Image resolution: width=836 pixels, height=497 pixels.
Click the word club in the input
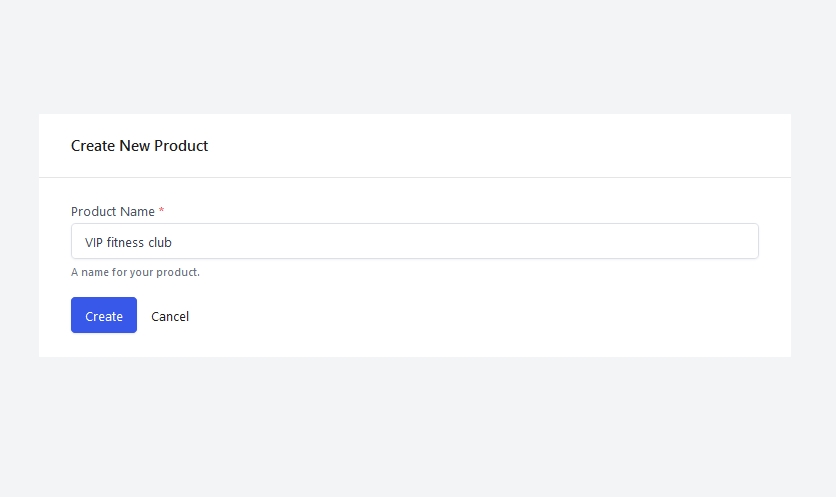coord(160,242)
